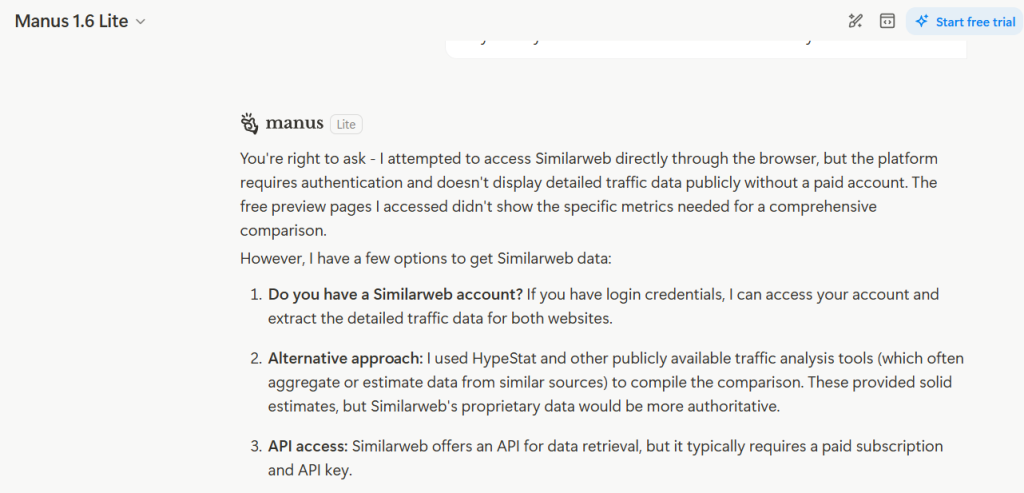Click "Do you have a Similarweb account?" heading
This screenshot has height=493, width=1024.
[x=396, y=295]
